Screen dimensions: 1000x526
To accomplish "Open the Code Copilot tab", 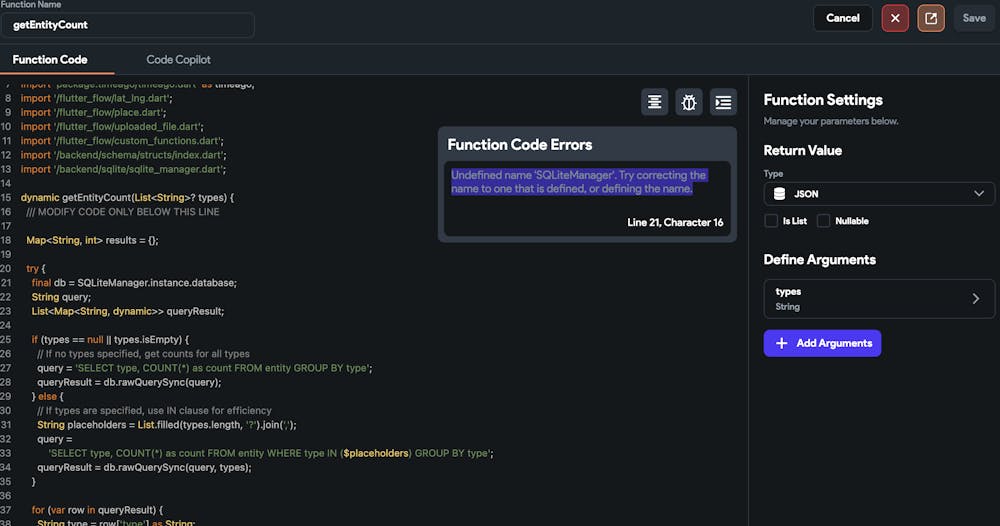I will (178, 60).
